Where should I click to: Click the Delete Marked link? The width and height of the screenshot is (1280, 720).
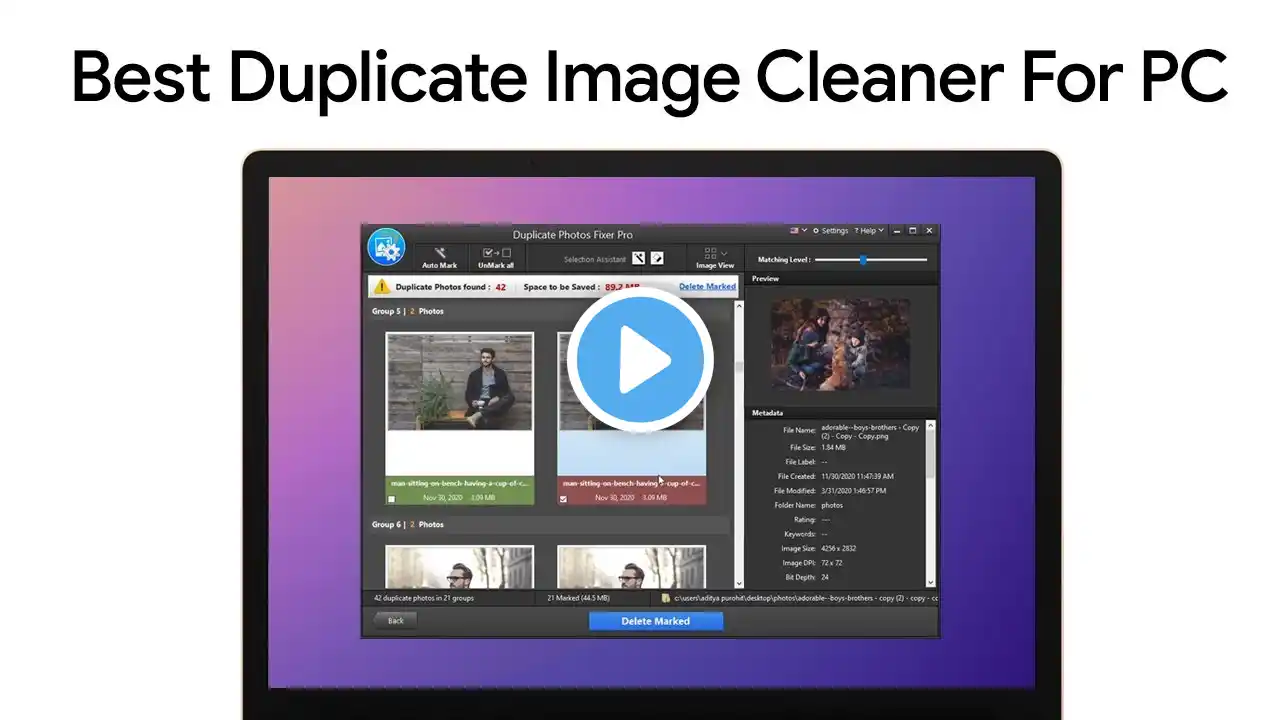(x=707, y=287)
